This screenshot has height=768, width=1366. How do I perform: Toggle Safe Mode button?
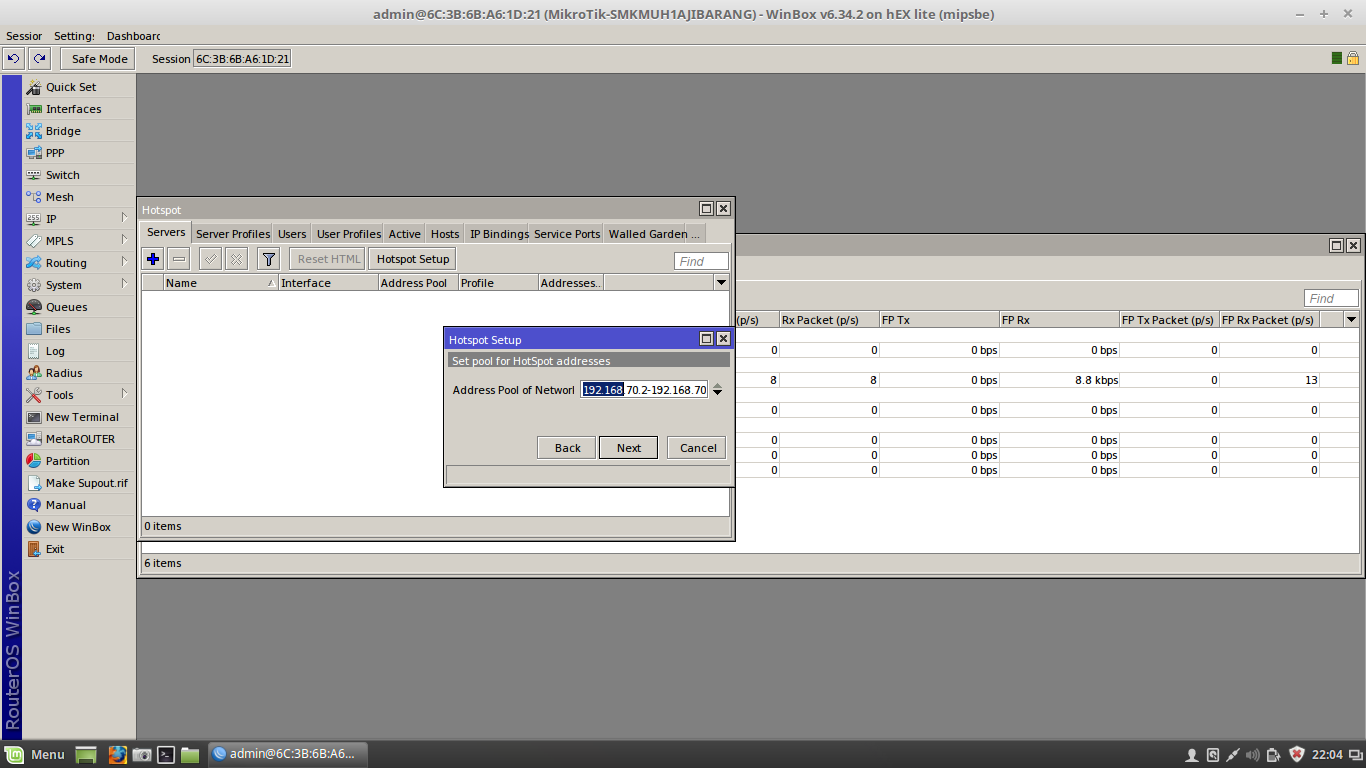(99, 59)
